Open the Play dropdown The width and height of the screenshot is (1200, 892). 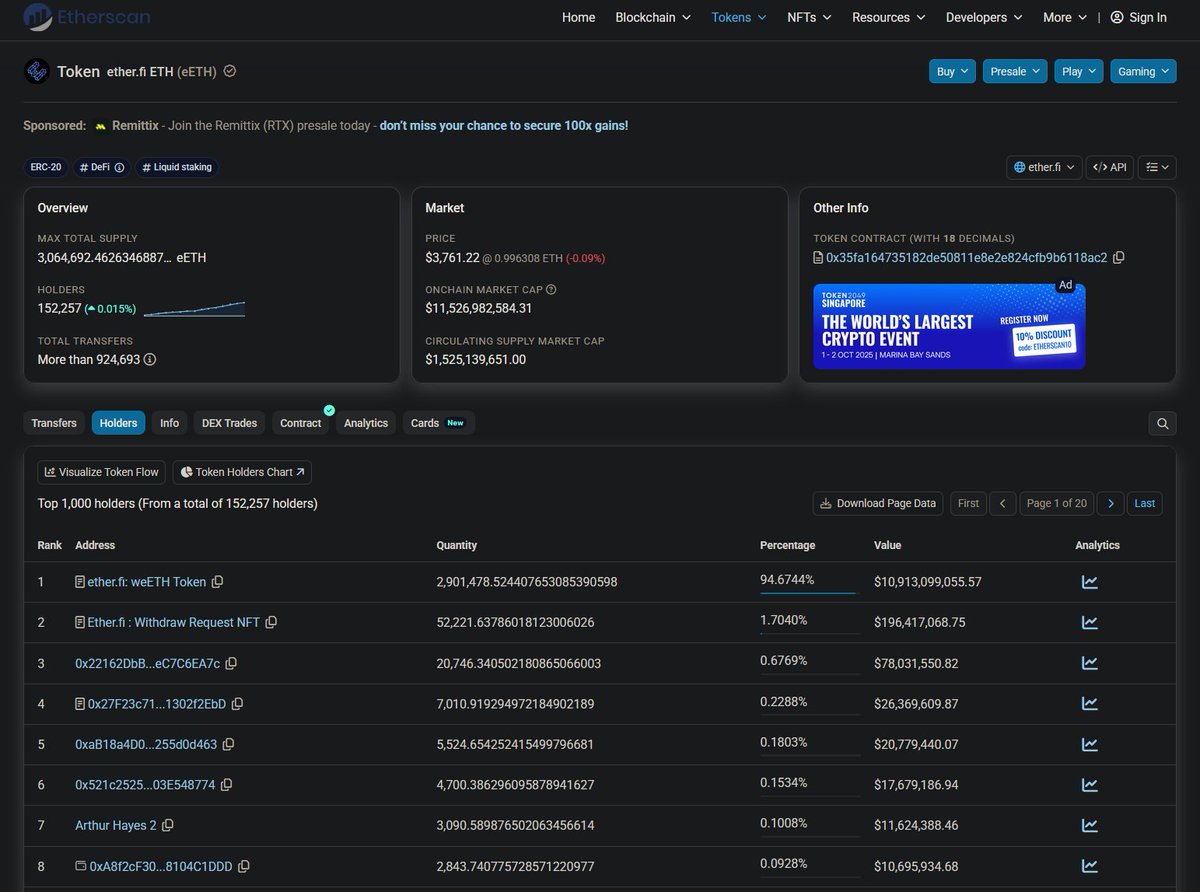[x=1079, y=72]
